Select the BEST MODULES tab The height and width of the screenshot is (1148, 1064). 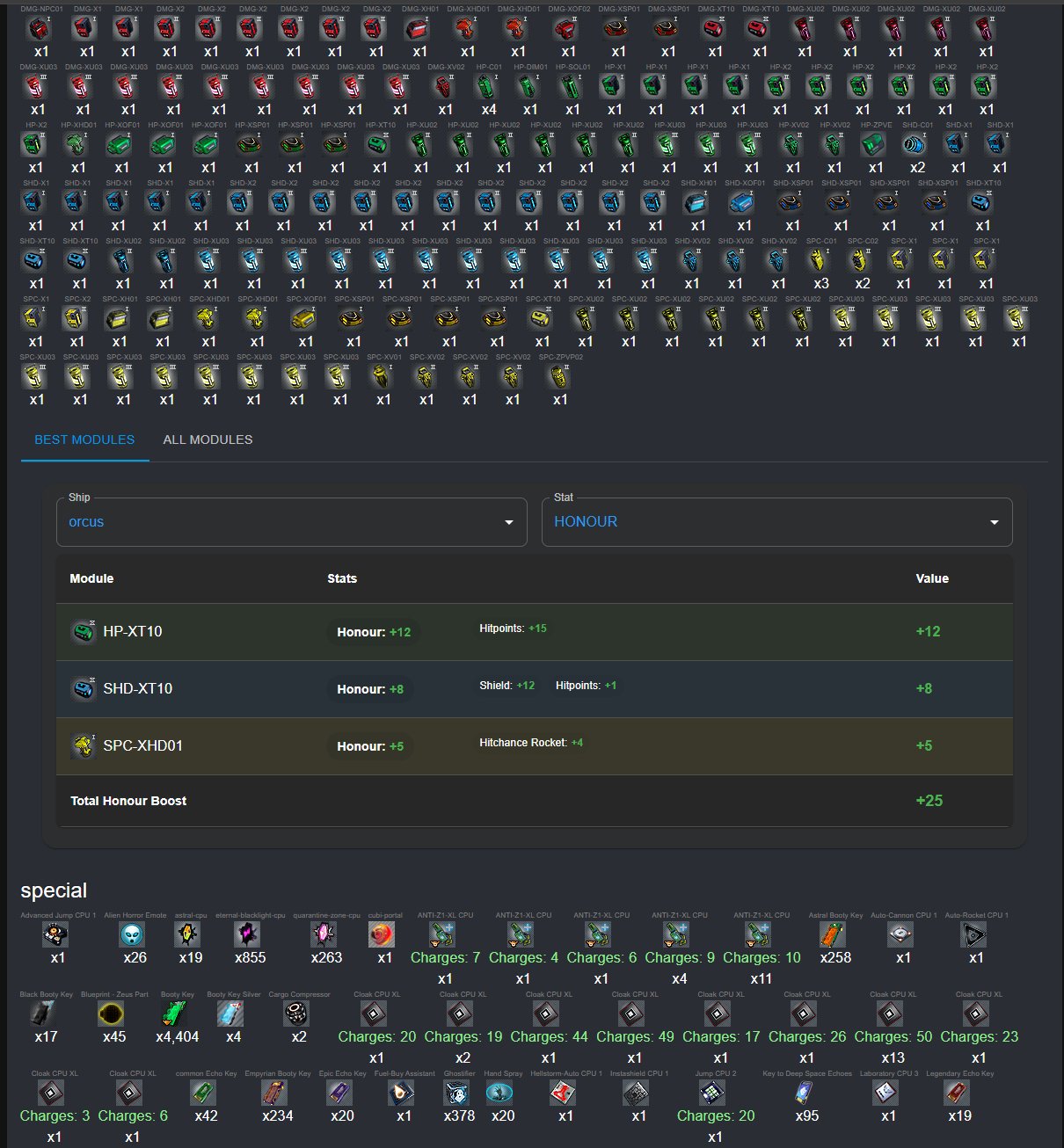click(84, 440)
